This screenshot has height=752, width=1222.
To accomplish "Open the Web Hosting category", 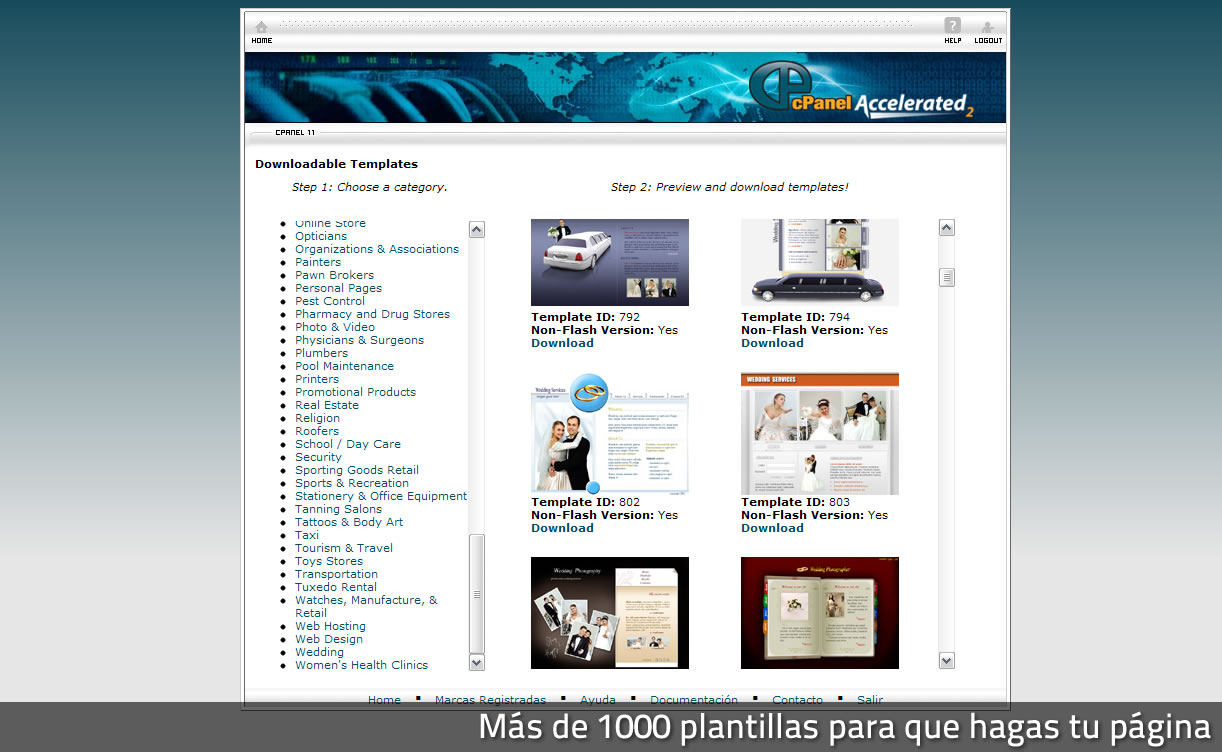I will pos(330,626).
